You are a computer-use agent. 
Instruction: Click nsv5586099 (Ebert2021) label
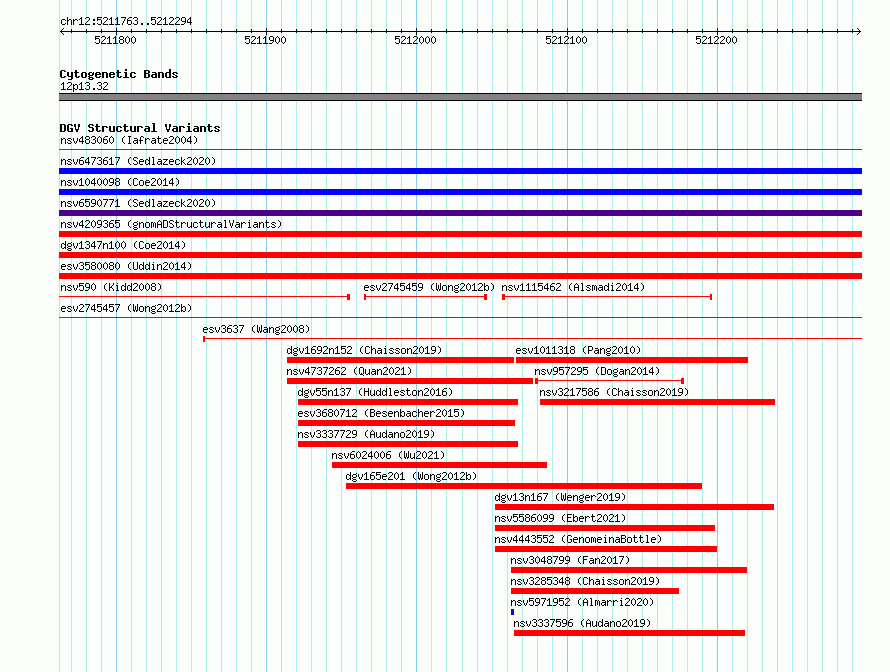tap(560, 518)
